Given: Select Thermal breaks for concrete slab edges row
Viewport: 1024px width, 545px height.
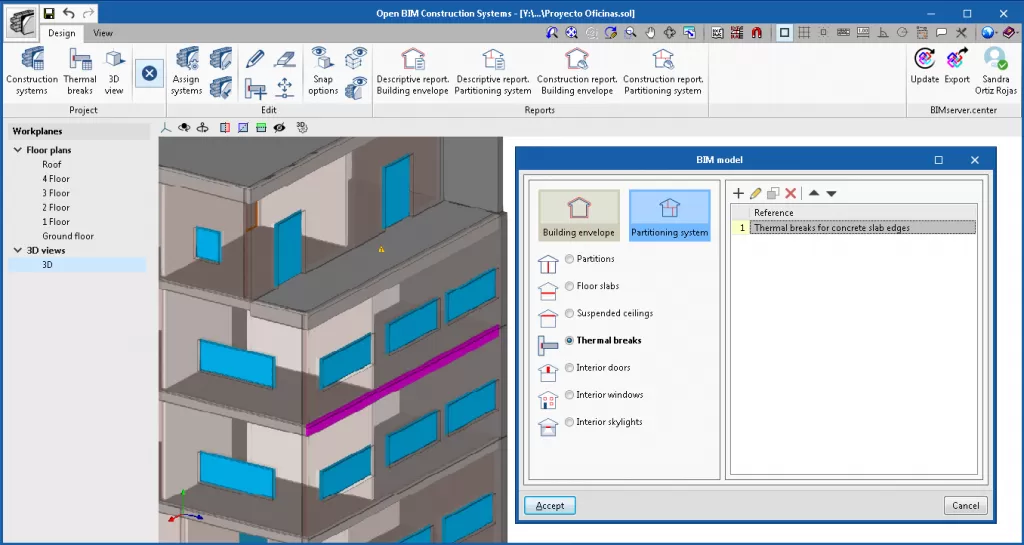Looking at the screenshot, I should click(x=862, y=228).
